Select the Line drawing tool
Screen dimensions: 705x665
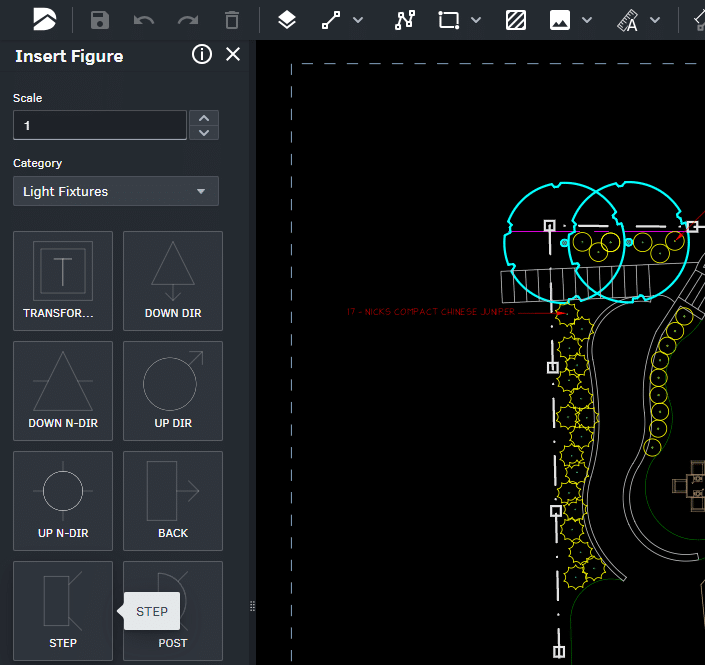click(x=331, y=20)
